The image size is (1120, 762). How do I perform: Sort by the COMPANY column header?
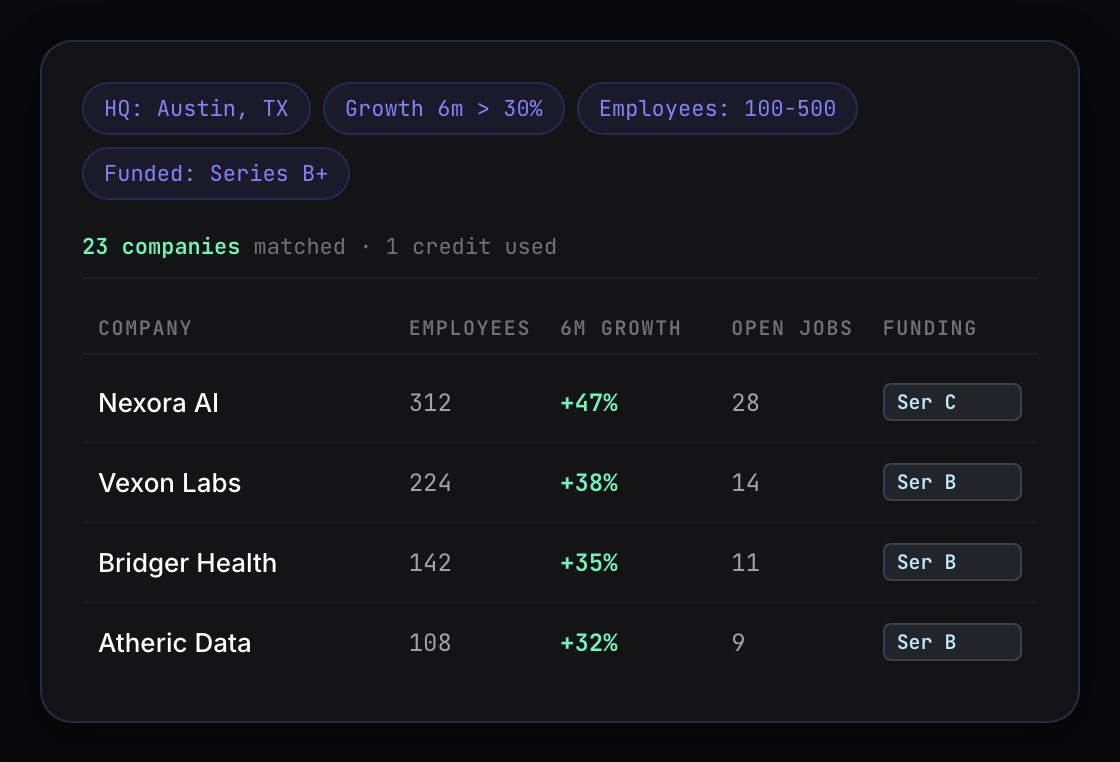[145, 328]
